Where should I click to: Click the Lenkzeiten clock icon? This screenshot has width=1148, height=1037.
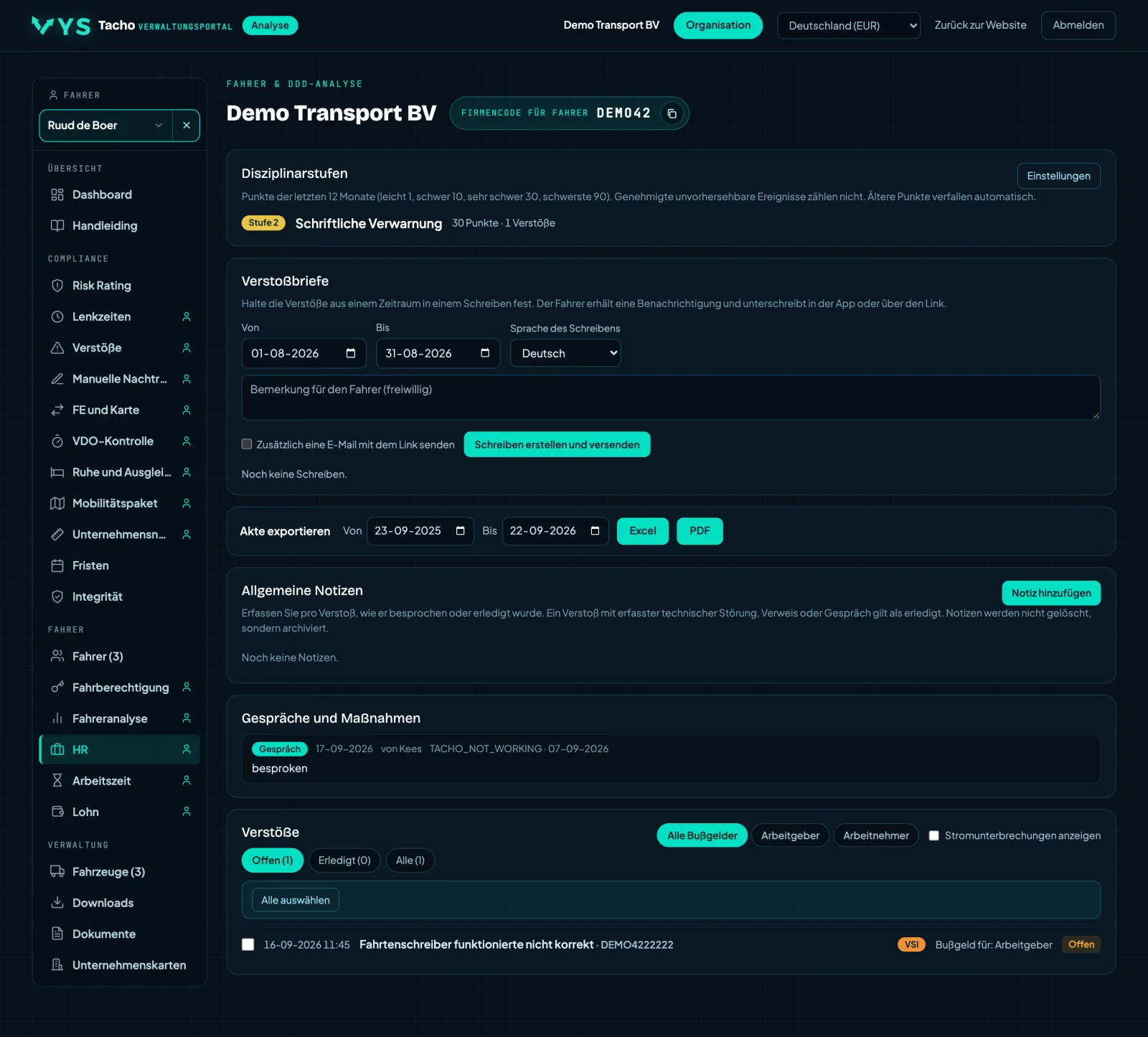click(x=57, y=316)
